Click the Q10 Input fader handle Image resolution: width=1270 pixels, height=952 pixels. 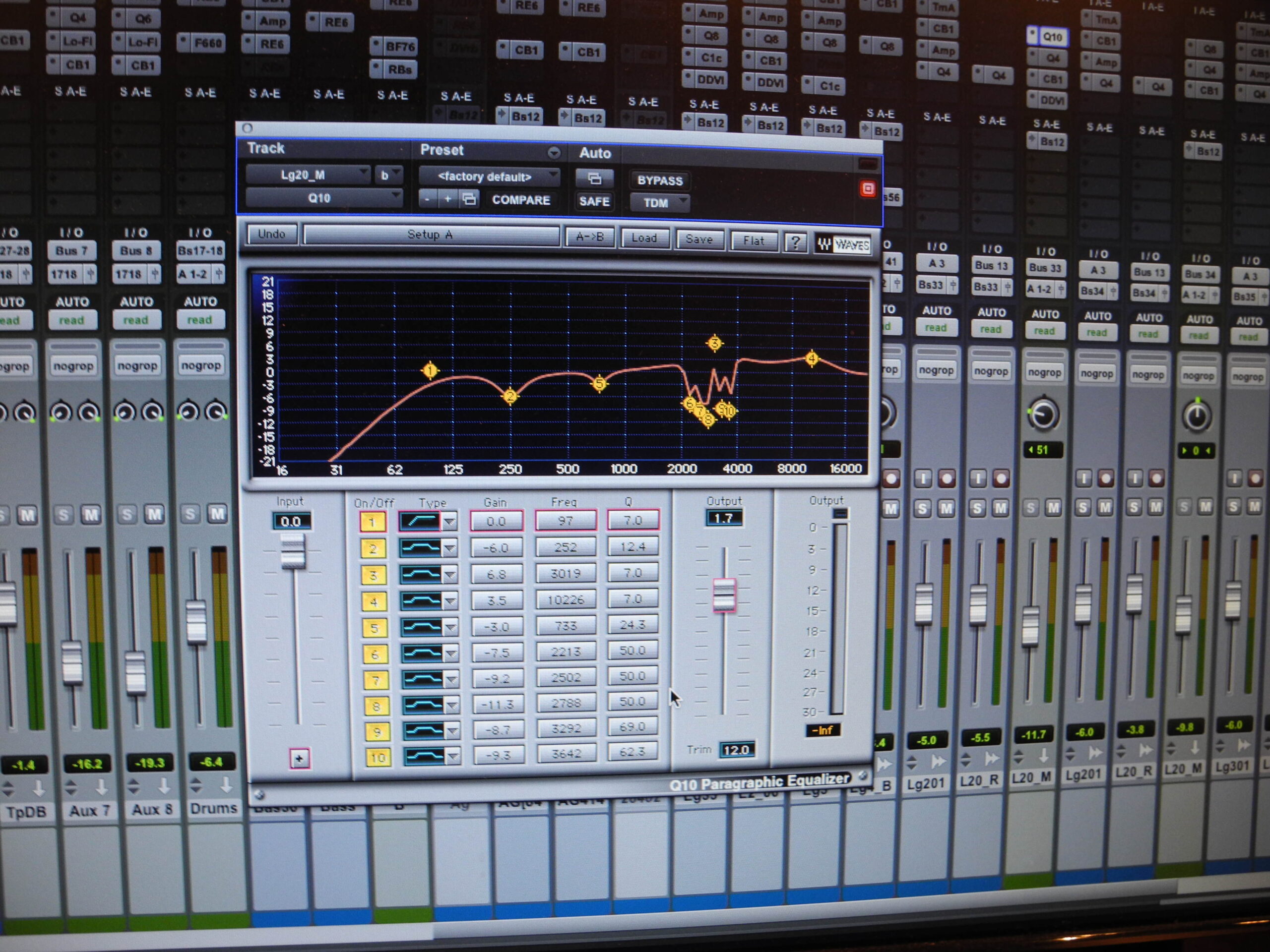click(293, 551)
